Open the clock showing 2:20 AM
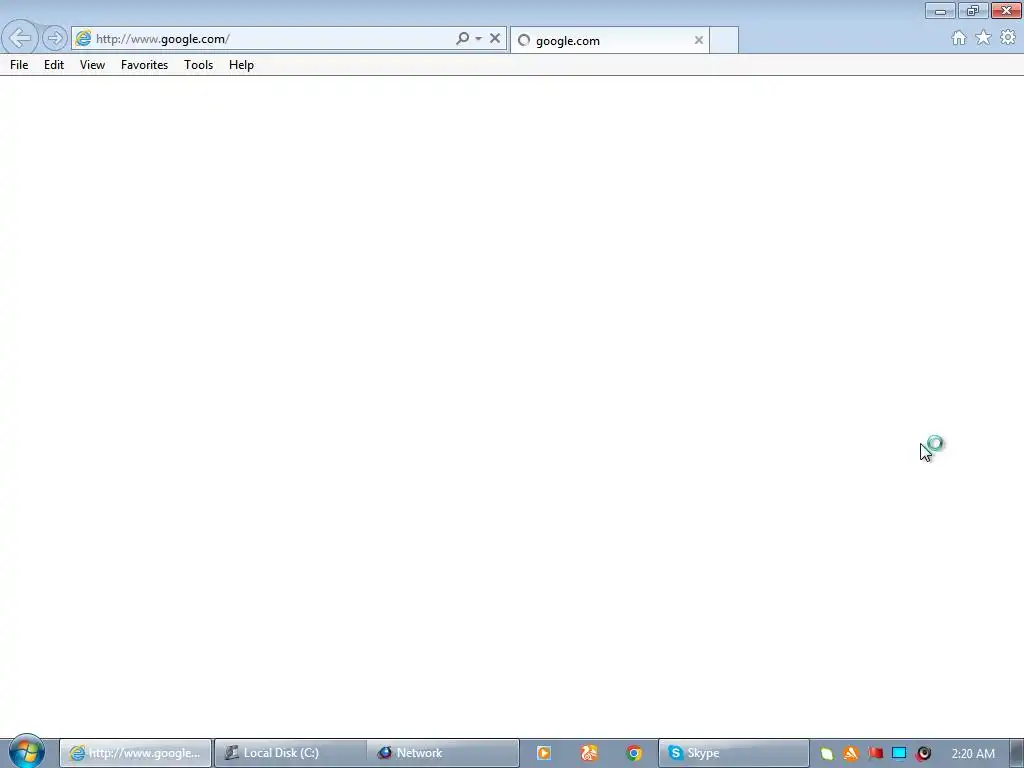This screenshot has width=1024, height=768. point(973,754)
